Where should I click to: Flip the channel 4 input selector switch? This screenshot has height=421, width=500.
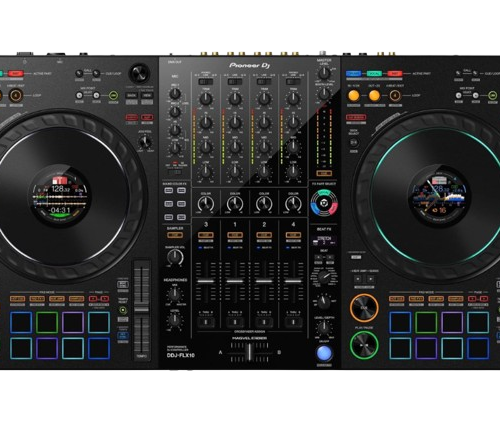(x=293, y=82)
